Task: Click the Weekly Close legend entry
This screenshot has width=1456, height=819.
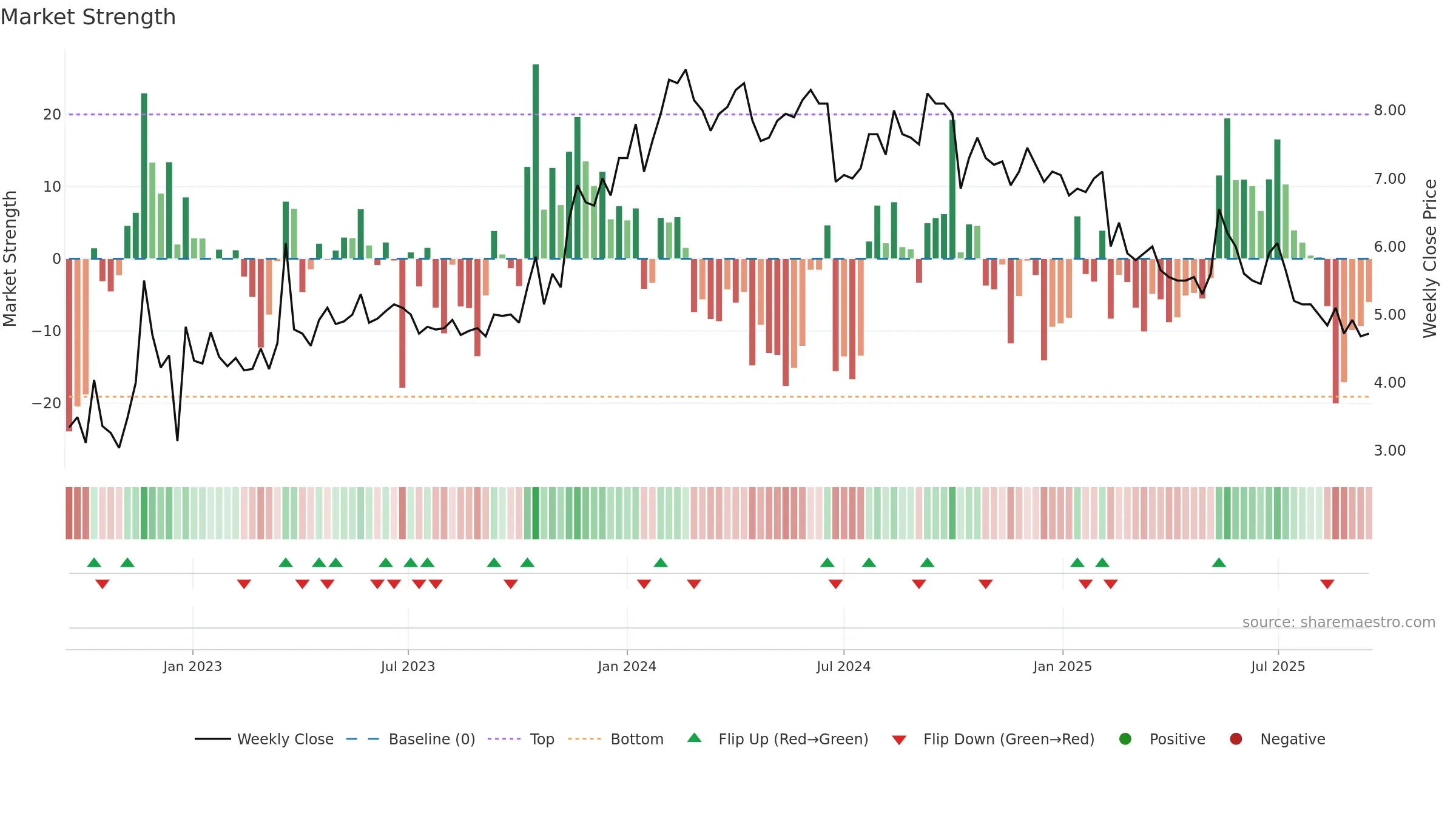Action: tap(264, 739)
